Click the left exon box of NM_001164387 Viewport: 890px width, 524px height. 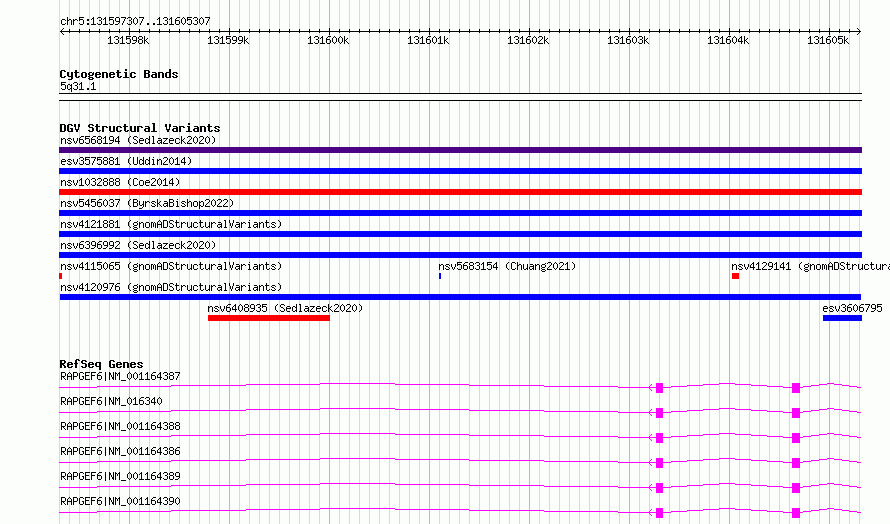(660, 388)
